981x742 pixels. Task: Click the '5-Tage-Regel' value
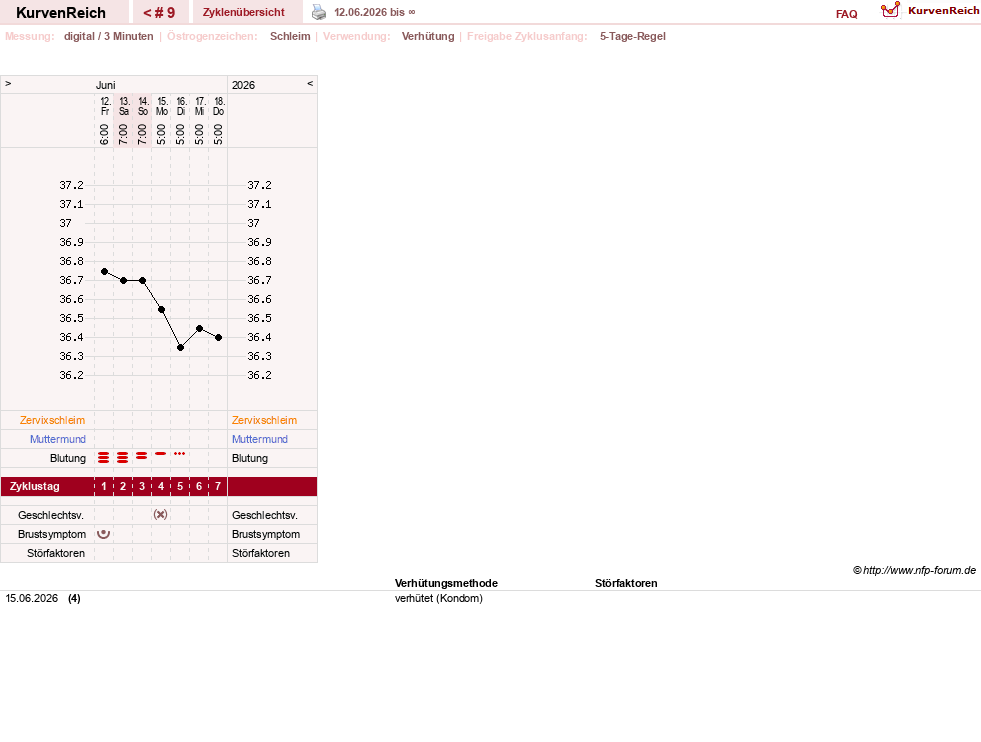point(633,36)
